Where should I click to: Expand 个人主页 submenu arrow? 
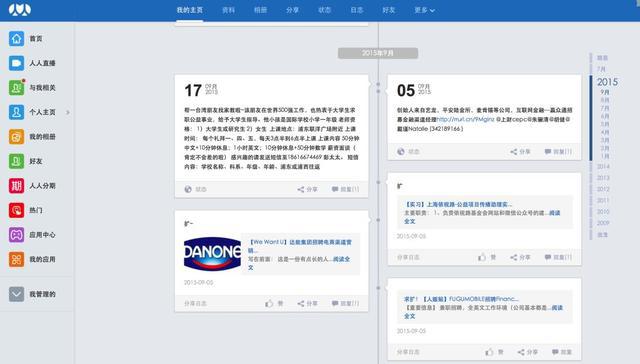pos(68,112)
